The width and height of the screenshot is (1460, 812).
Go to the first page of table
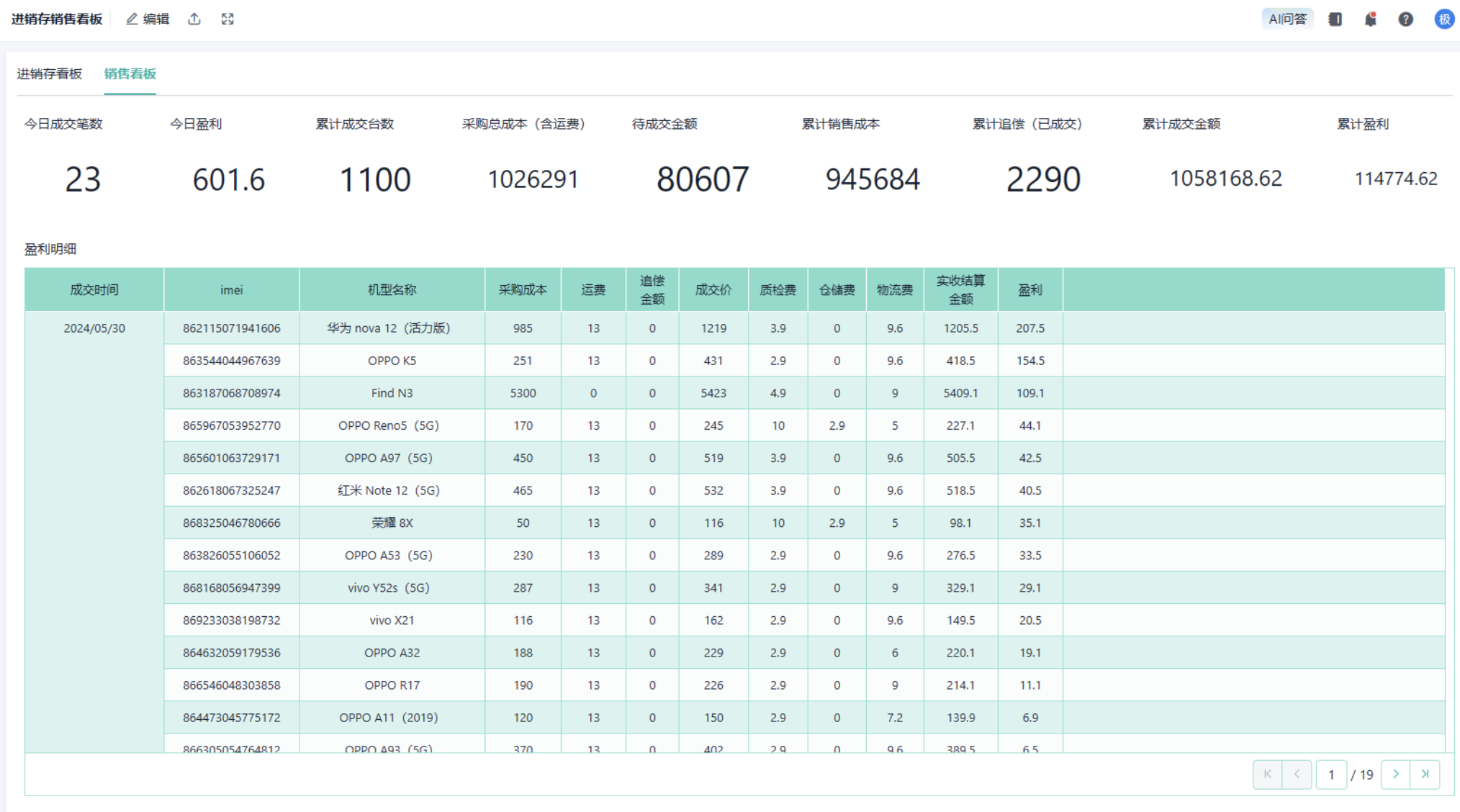1267,775
